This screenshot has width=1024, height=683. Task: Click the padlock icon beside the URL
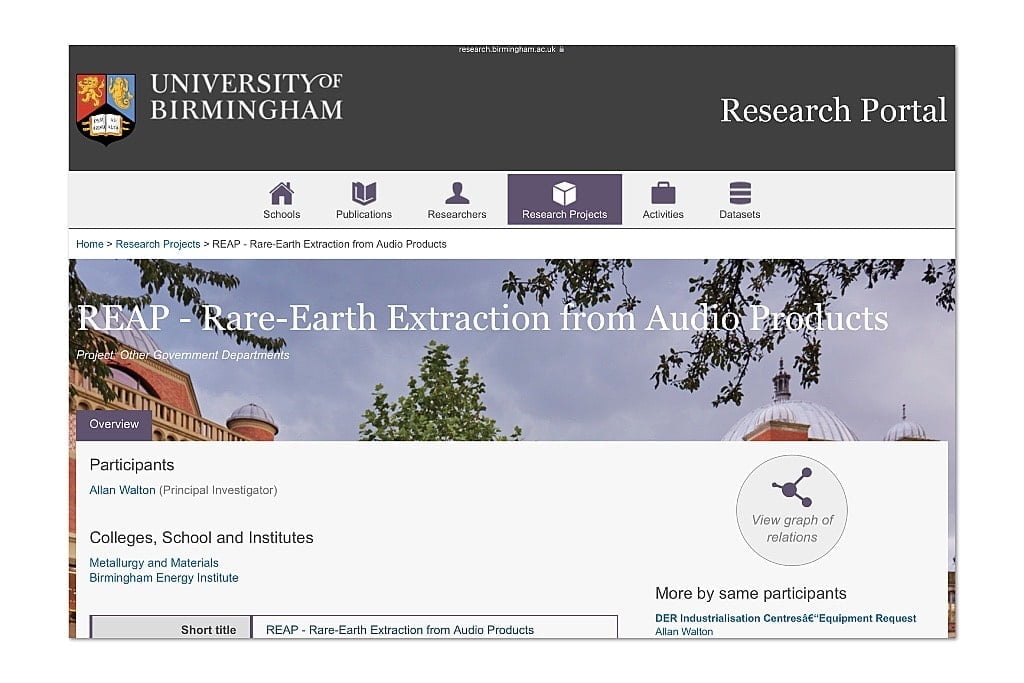pyautogui.click(x=562, y=50)
